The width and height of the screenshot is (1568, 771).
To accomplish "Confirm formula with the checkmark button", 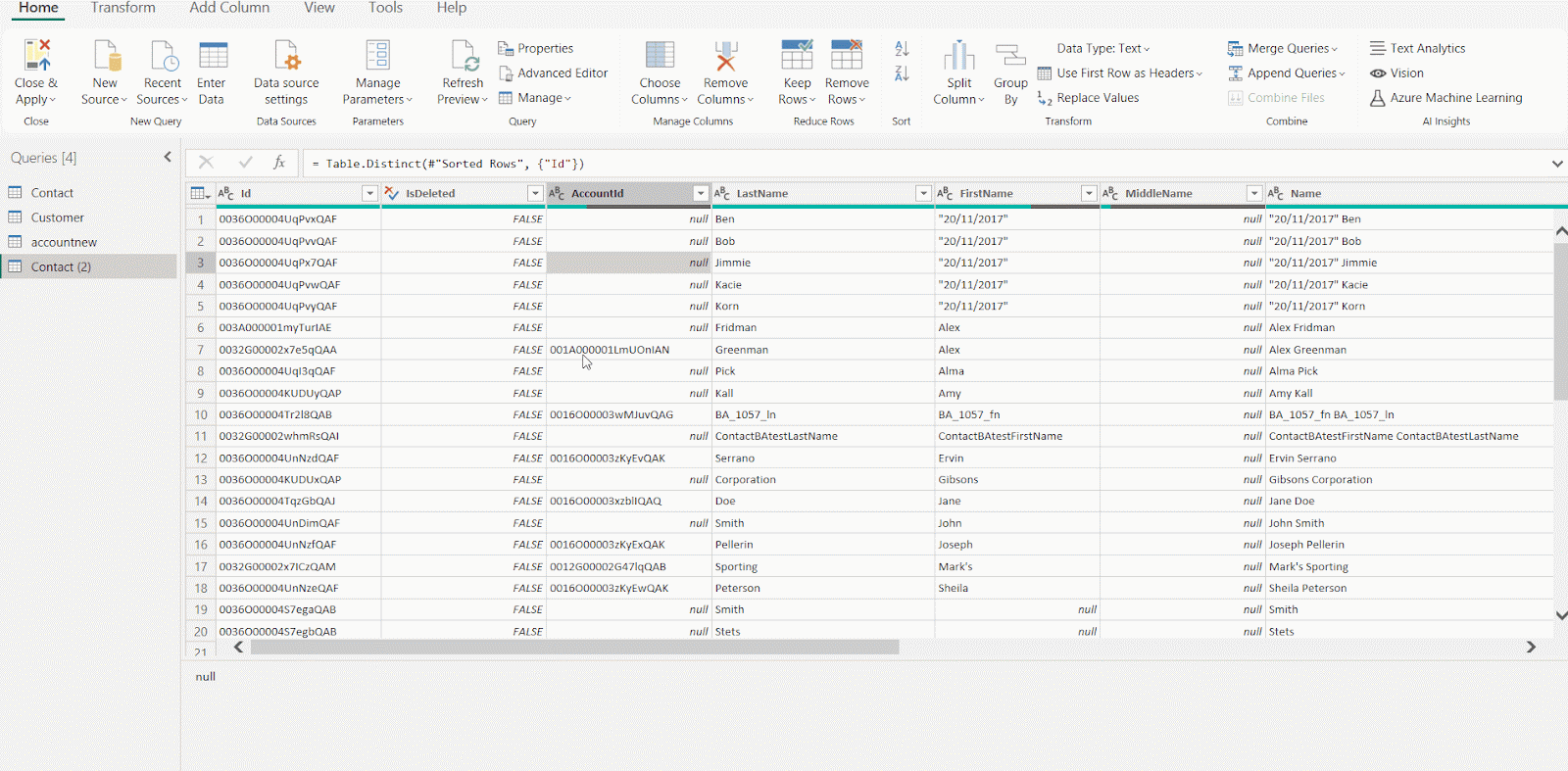I will coord(245,163).
